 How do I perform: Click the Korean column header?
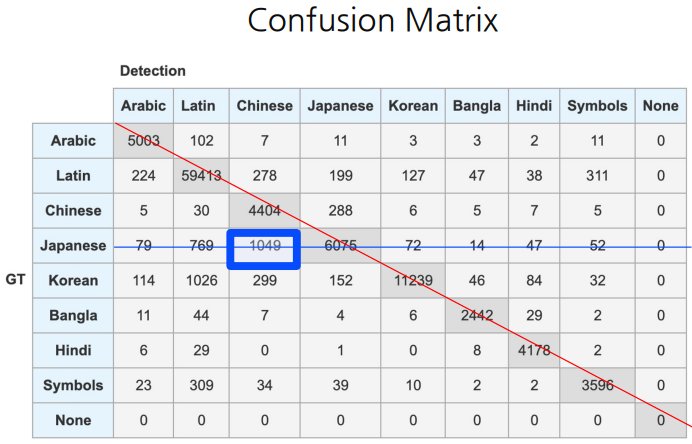(x=413, y=106)
